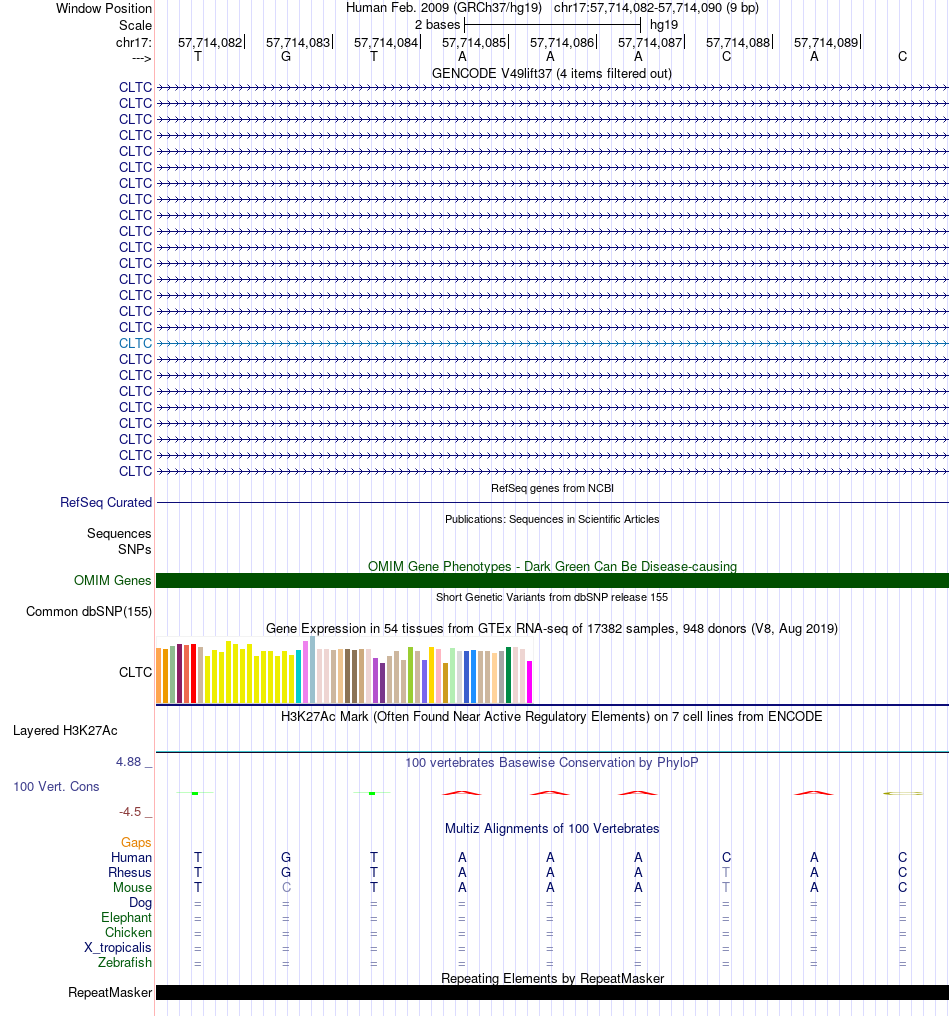Click the olive-yellow PhyloP mark at last base
Image resolution: width=950 pixels, height=1016 pixels.
(x=903, y=793)
